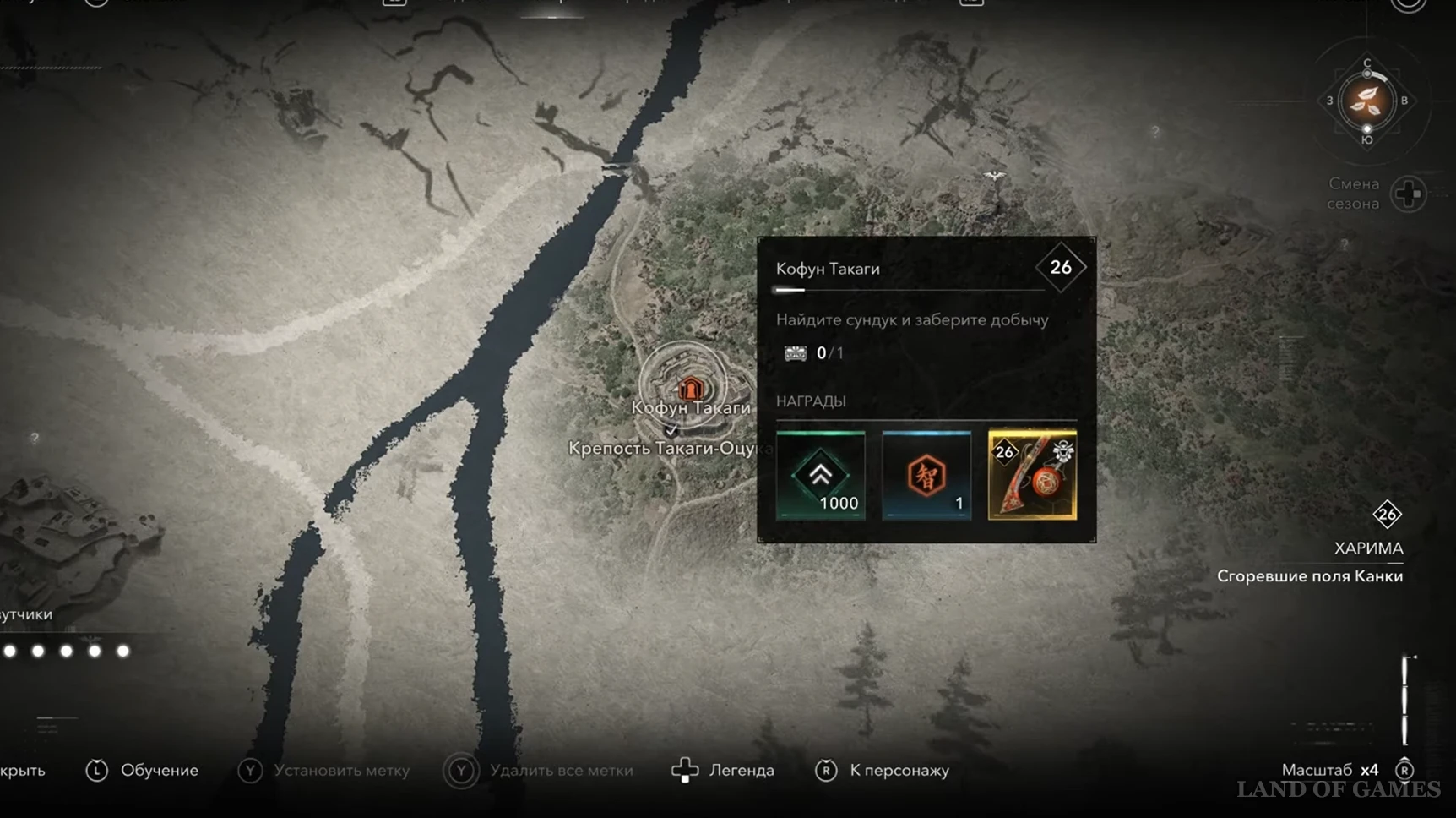Viewport: 1456px width, 818px height.
Task: Select the first scout dot indicator
Action: point(10,651)
